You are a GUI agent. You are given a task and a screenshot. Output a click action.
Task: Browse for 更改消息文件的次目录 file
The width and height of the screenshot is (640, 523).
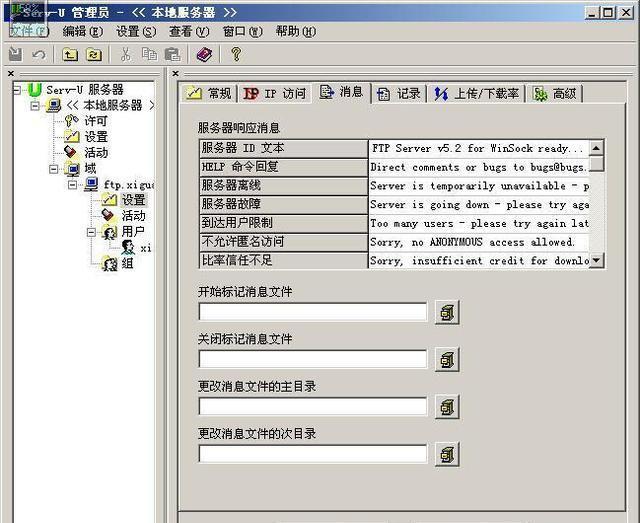click(x=447, y=454)
